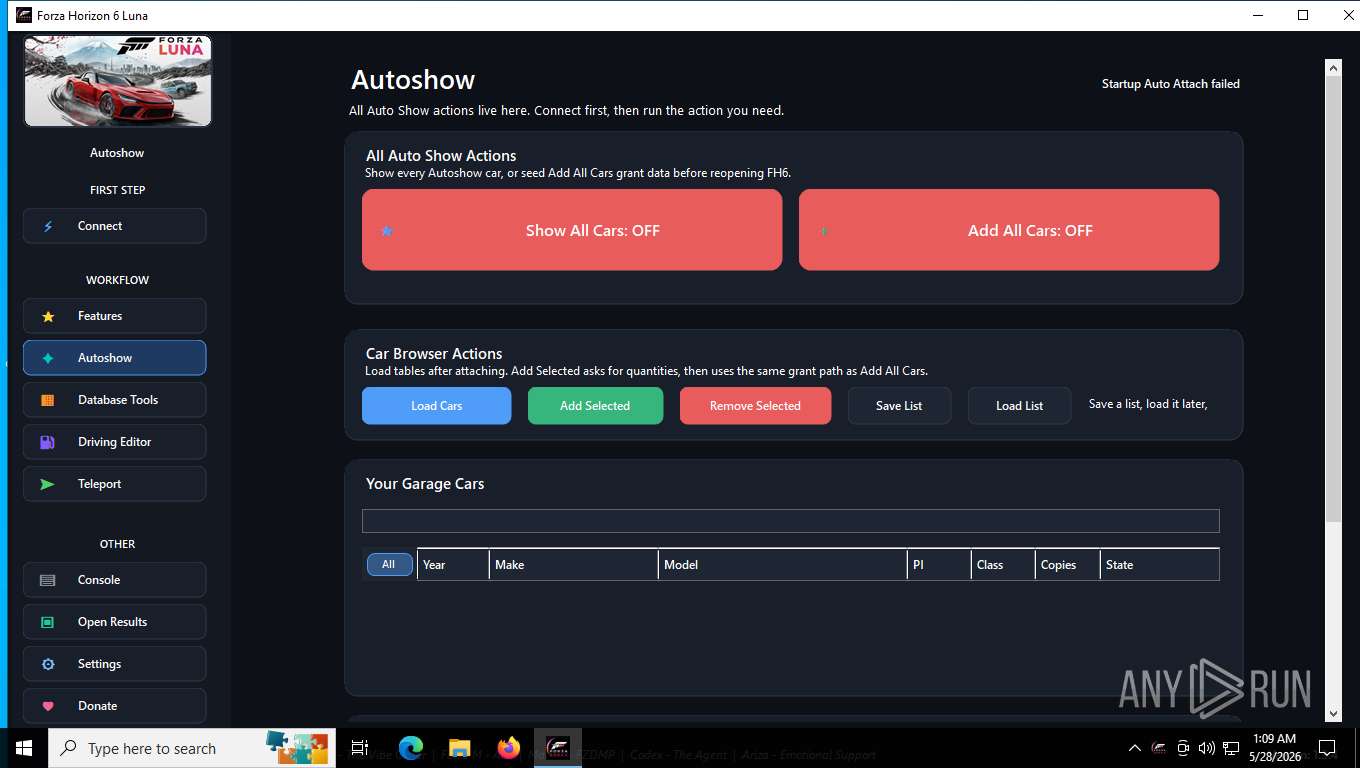Sort by the Class column header

coord(1003,565)
